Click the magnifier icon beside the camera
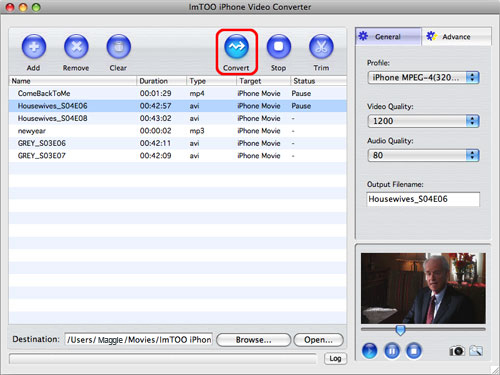This screenshot has width=500, height=375. 476,351
